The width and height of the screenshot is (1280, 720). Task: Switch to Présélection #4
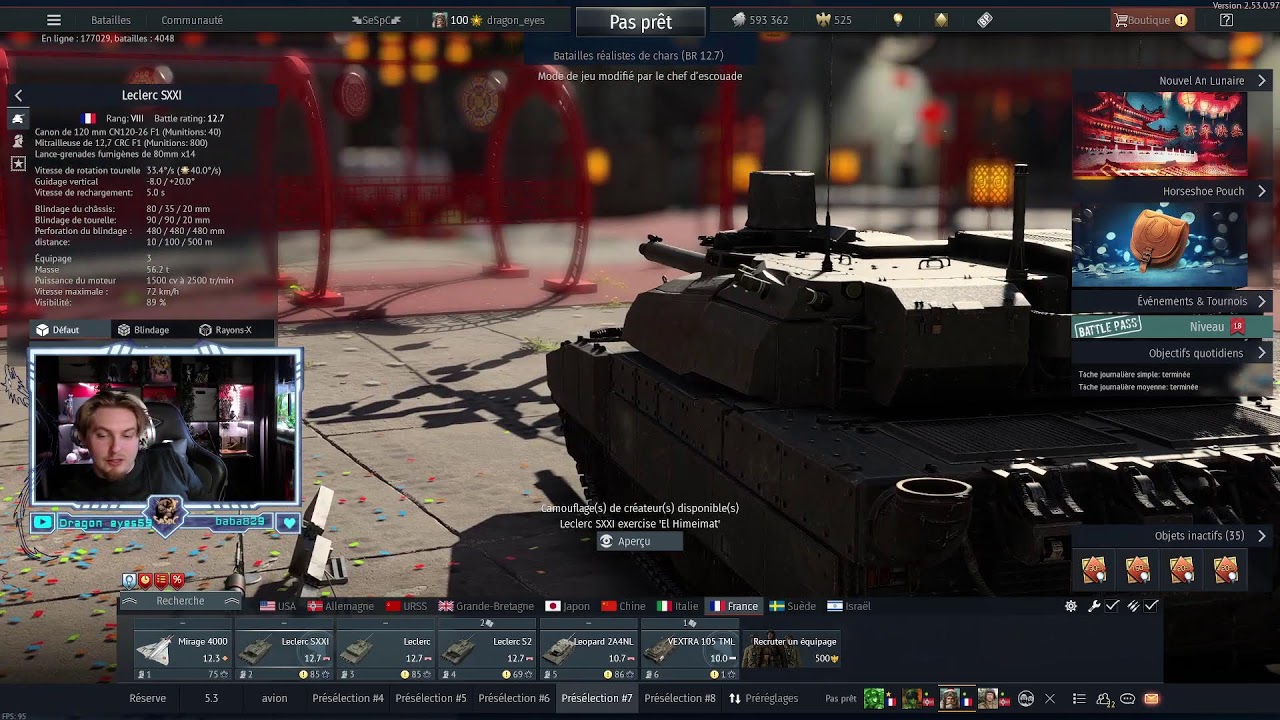point(348,698)
